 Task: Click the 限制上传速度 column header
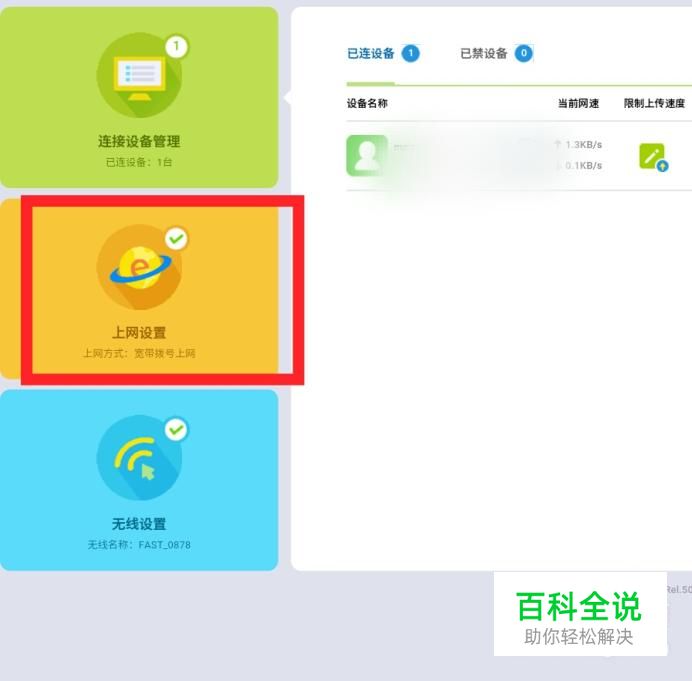click(x=654, y=103)
